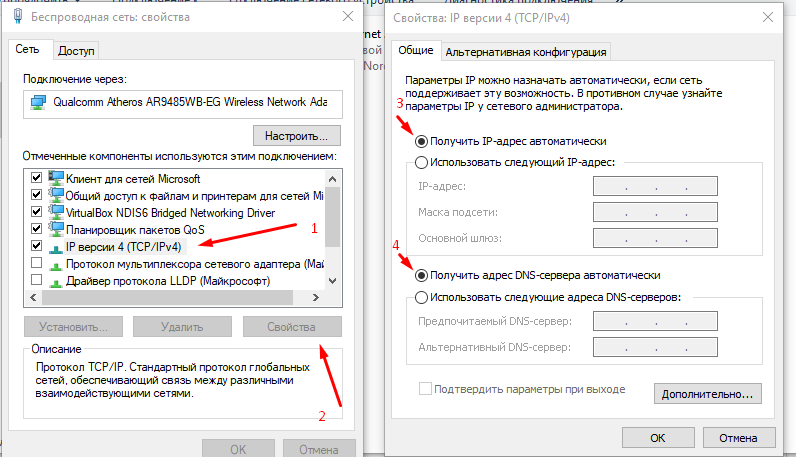Select Планировщик пакетов QoS row text
Viewport: 796px width, 457px height.
pos(135,230)
